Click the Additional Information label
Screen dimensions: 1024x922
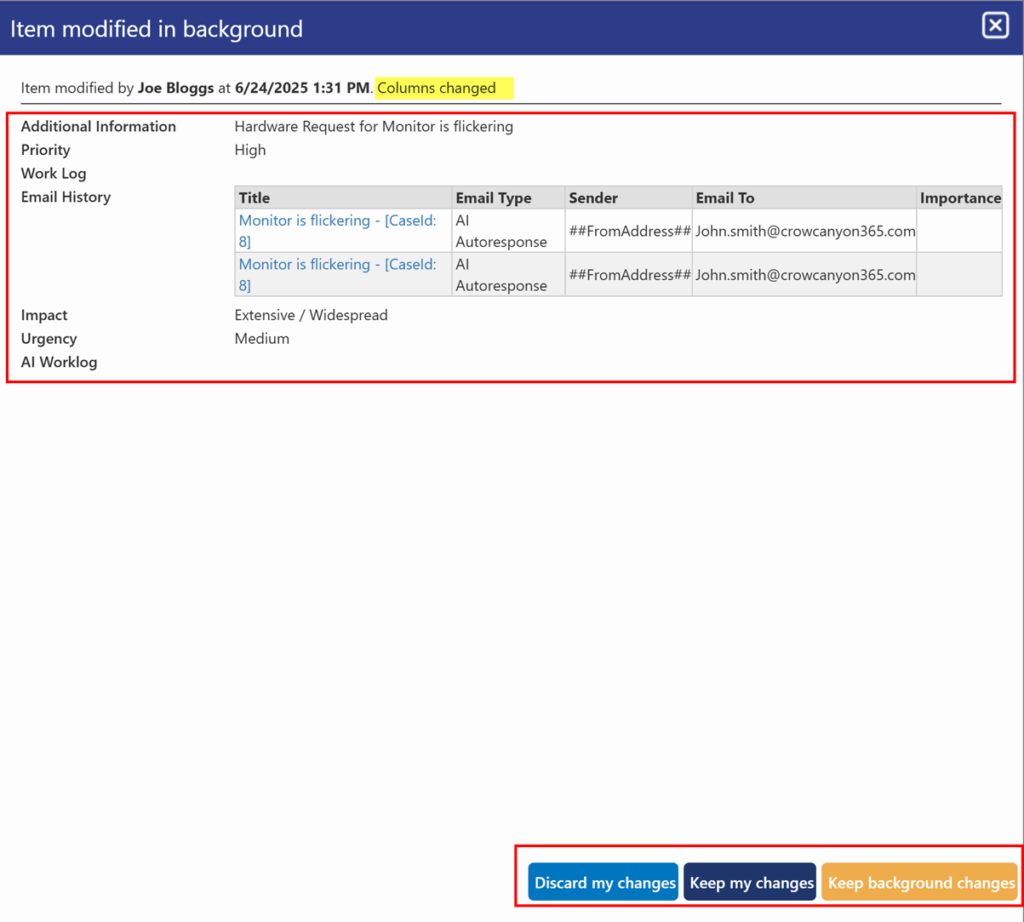click(x=99, y=126)
